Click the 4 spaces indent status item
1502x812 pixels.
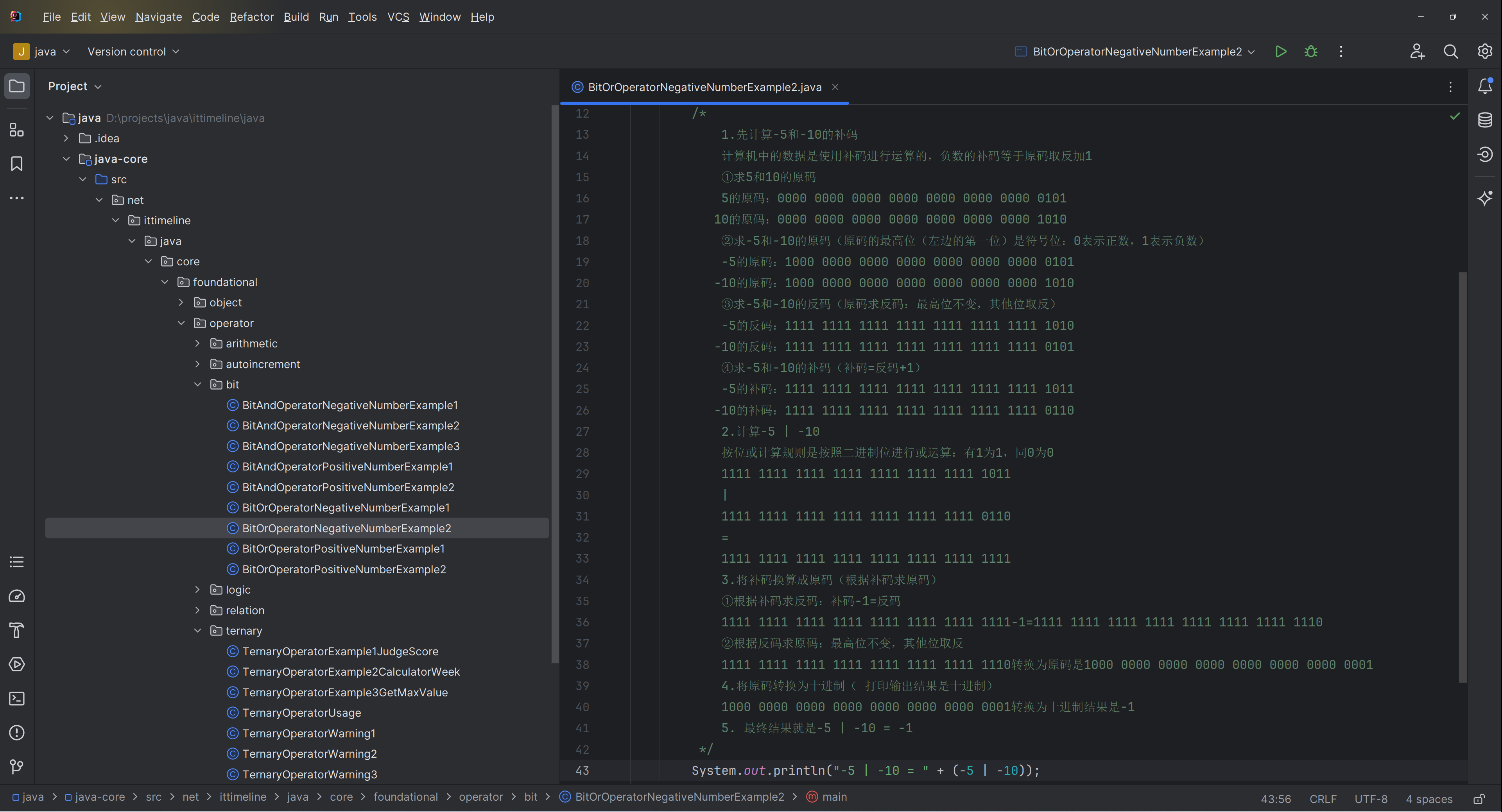(1429, 799)
